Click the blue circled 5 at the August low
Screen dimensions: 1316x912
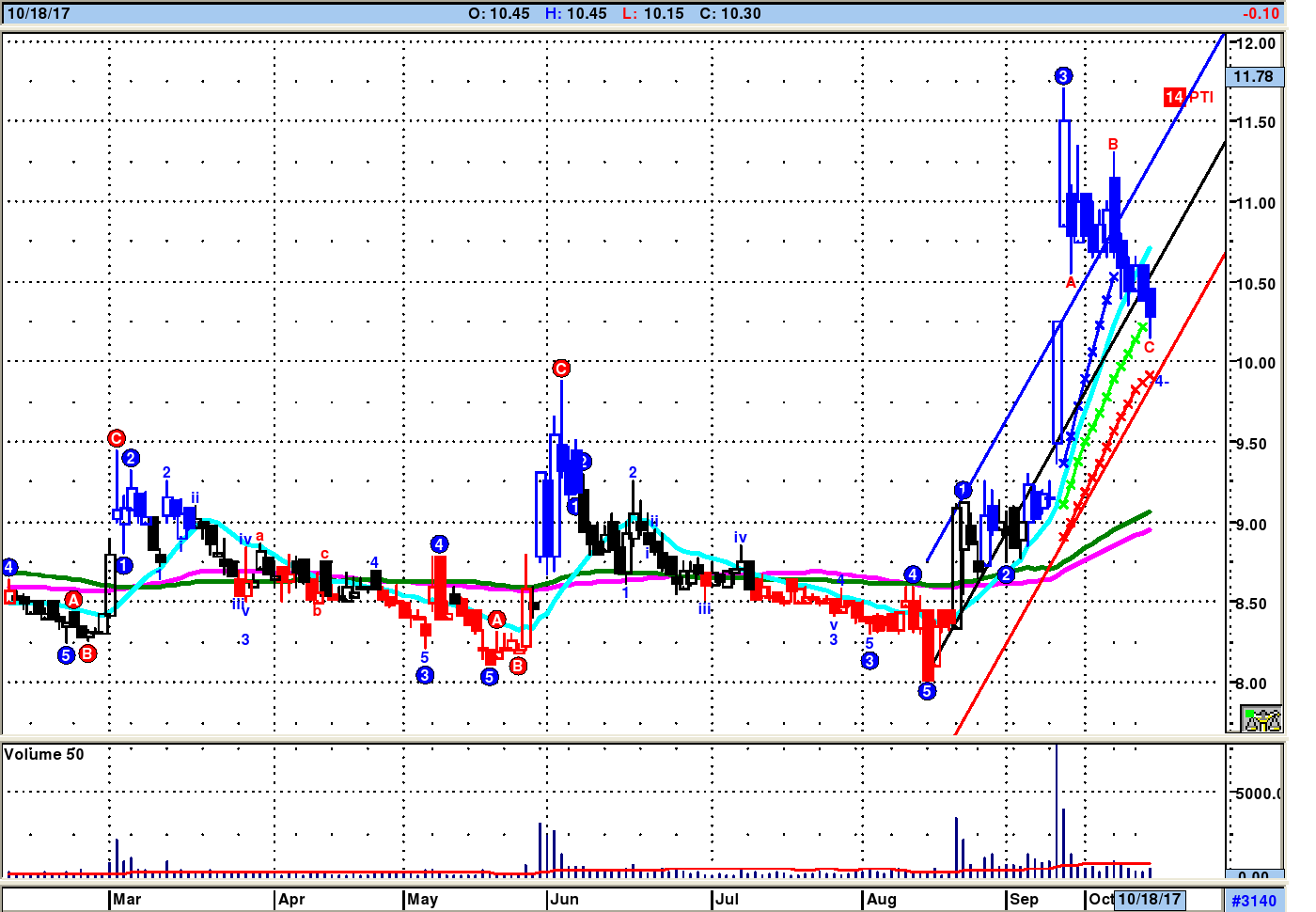(x=927, y=691)
